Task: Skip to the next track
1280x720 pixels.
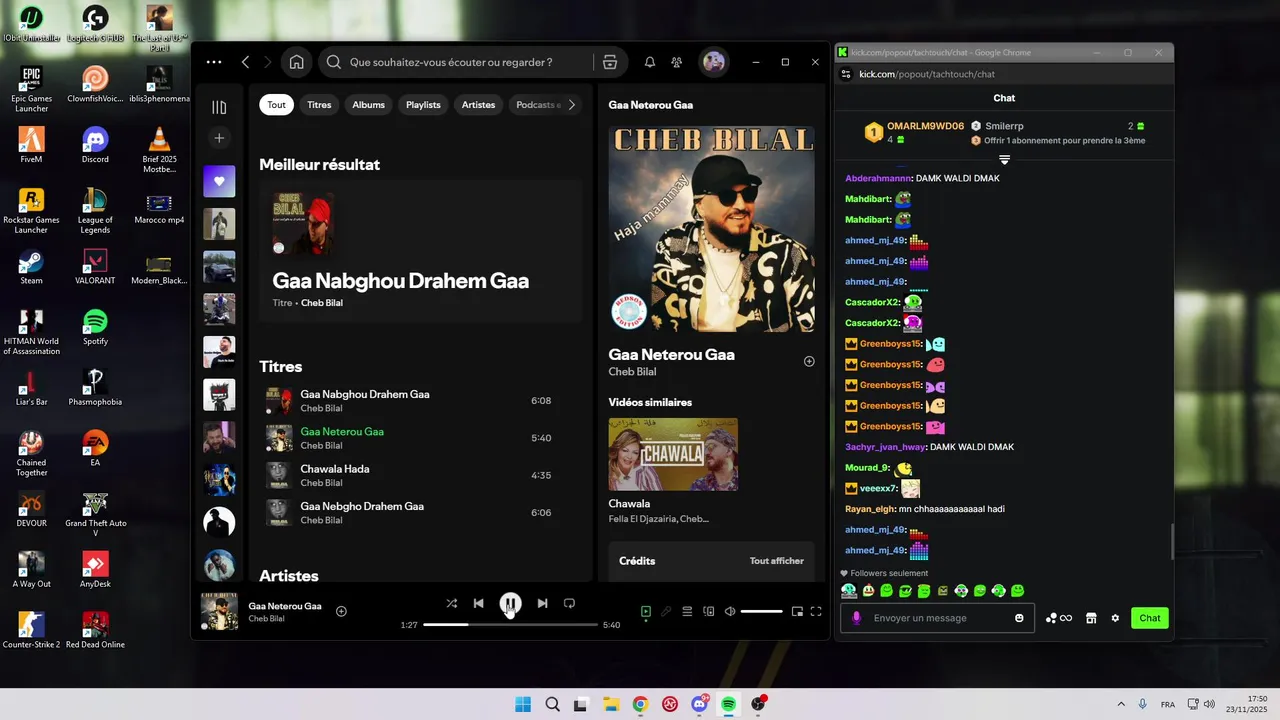Action: pyautogui.click(x=542, y=603)
